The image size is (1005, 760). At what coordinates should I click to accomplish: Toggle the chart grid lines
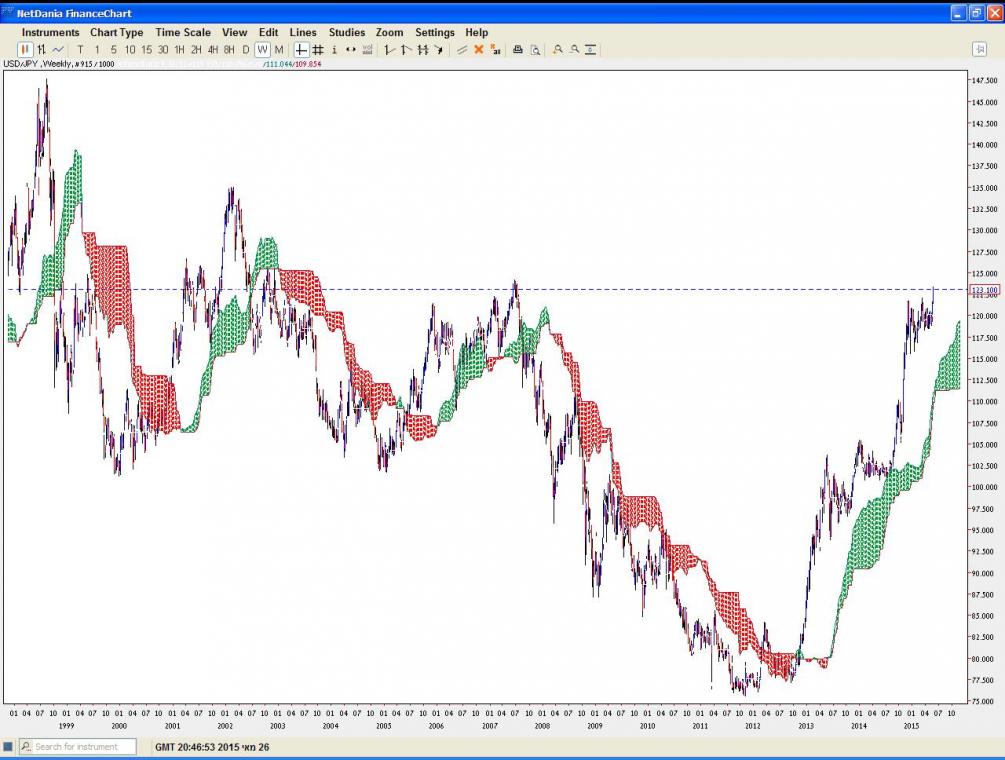click(x=317, y=49)
